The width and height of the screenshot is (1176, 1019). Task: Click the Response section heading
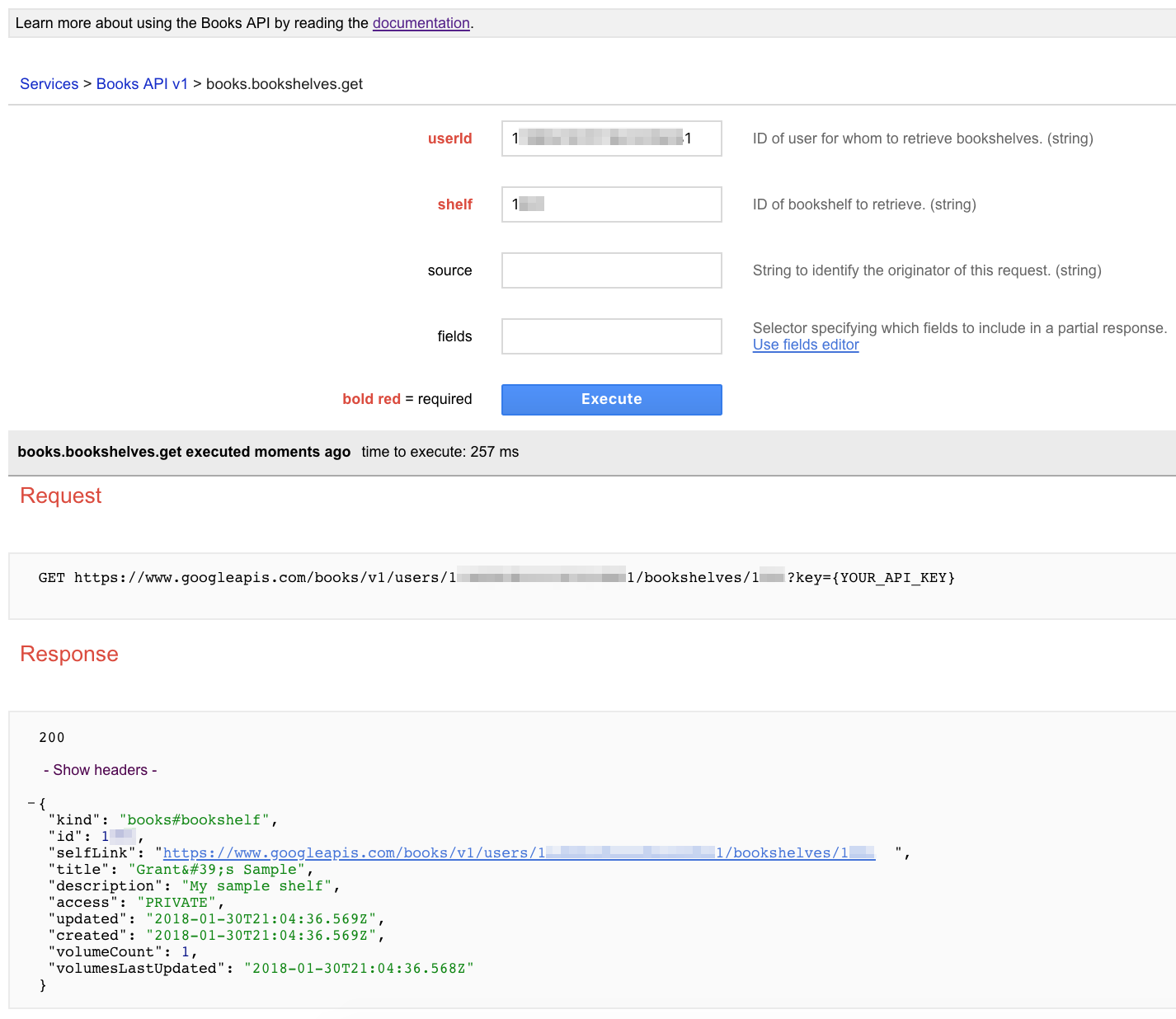69,654
